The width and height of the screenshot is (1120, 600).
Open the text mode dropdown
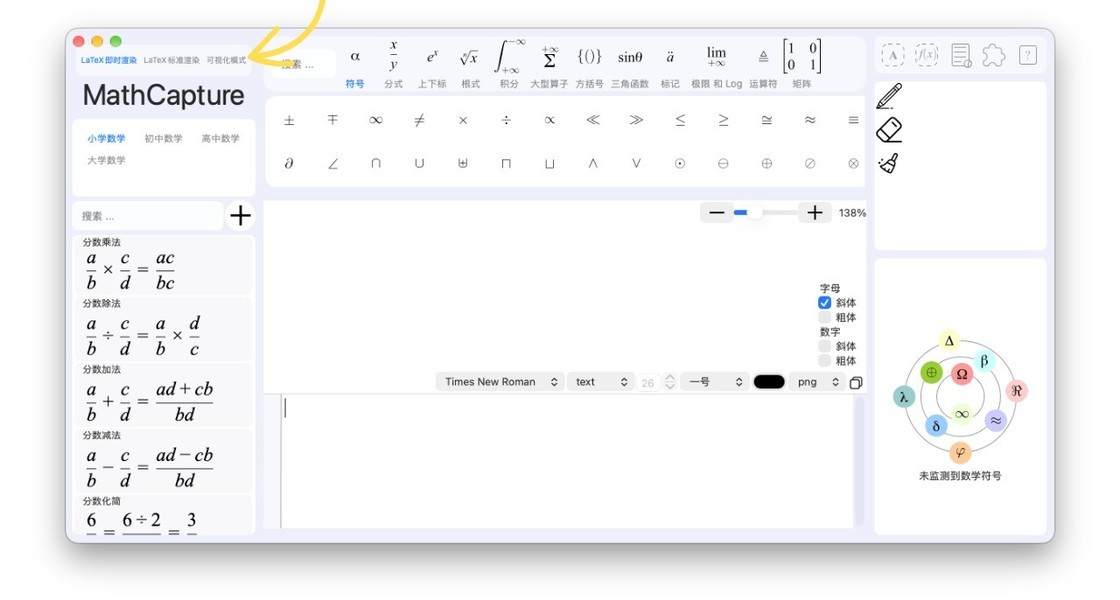pyautogui.click(x=601, y=382)
